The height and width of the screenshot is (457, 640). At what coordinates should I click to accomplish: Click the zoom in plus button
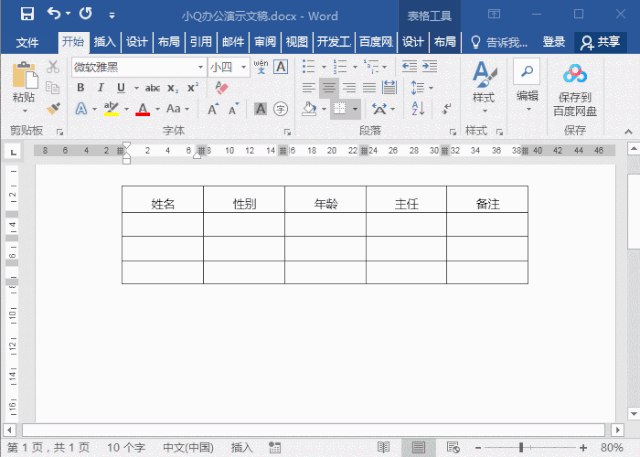(x=583, y=448)
